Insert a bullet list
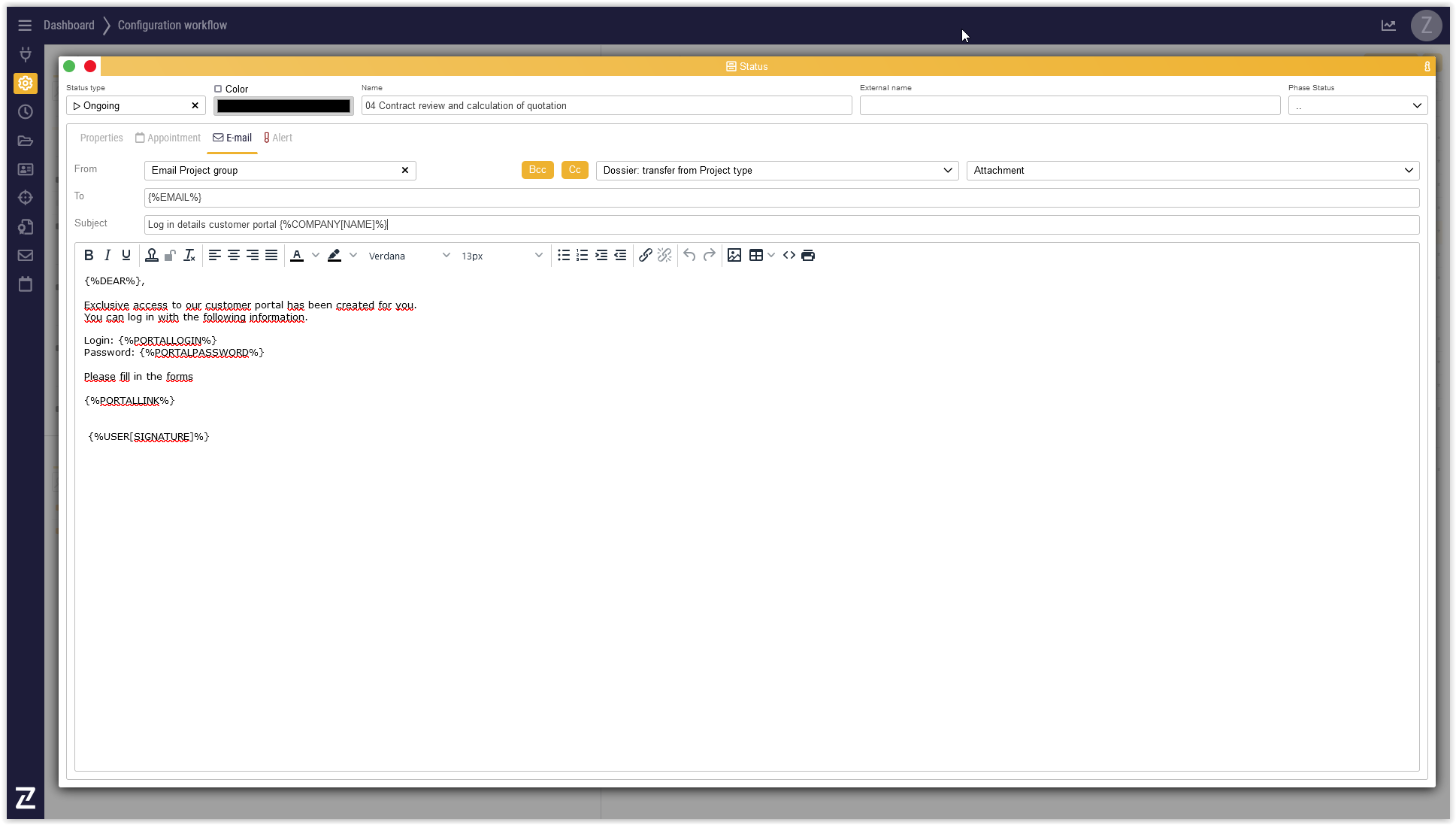This screenshot has width=1456, height=825. click(x=563, y=256)
